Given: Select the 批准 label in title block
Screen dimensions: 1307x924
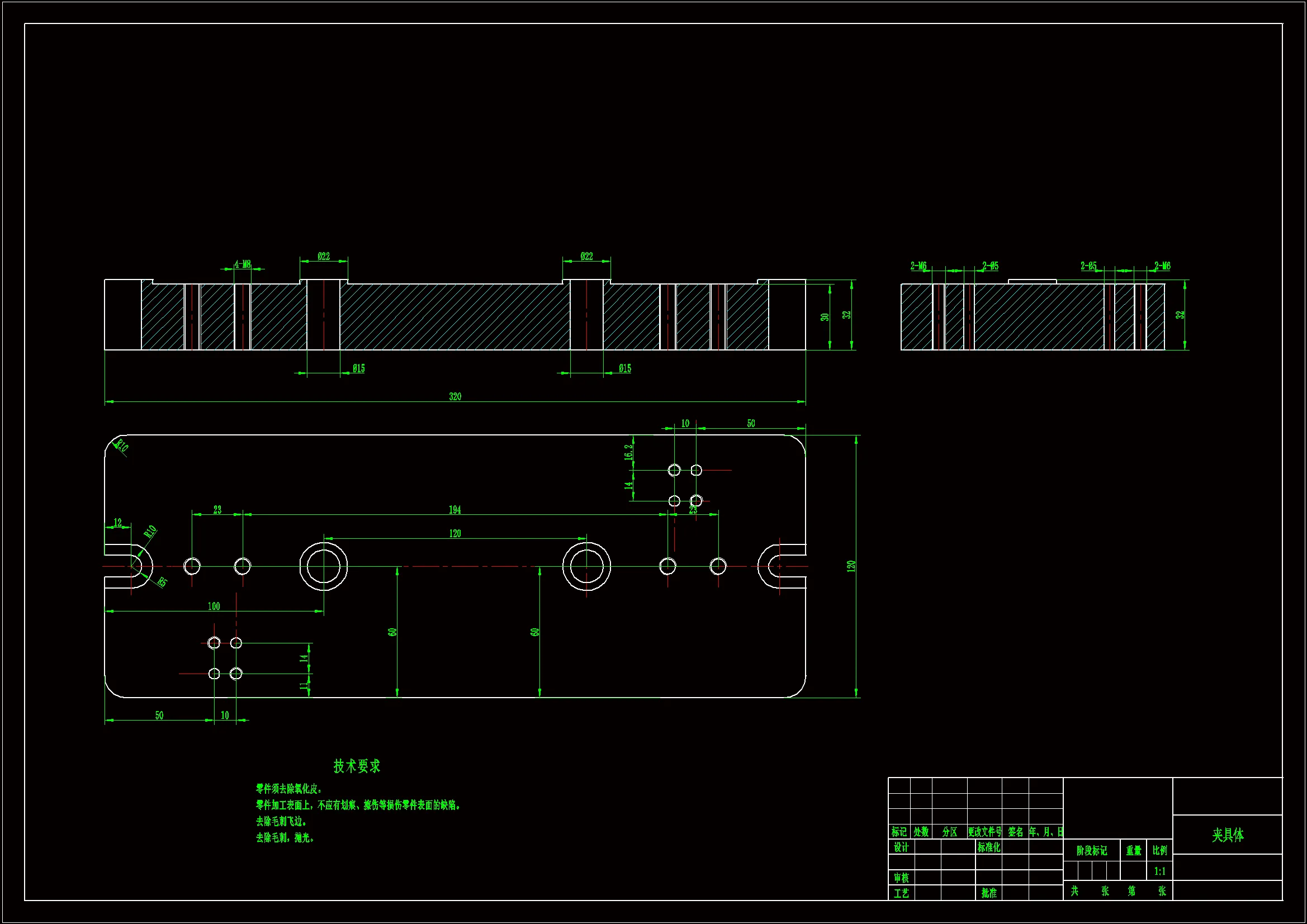Looking at the screenshot, I should [x=989, y=893].
